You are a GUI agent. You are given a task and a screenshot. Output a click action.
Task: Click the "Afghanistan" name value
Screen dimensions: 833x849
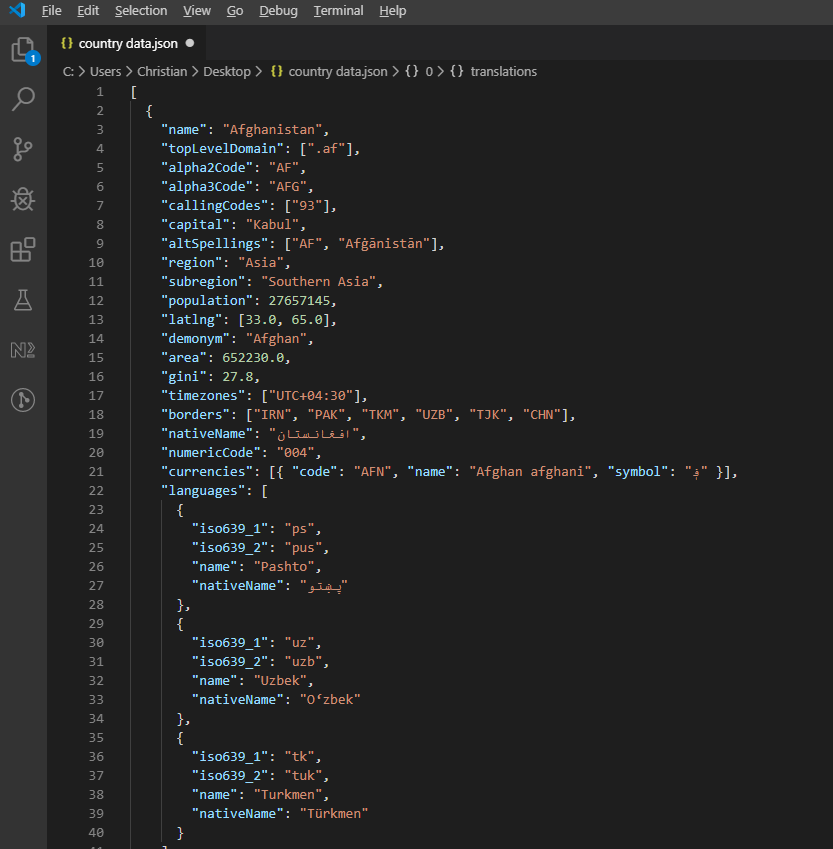(x=272, y=130)
